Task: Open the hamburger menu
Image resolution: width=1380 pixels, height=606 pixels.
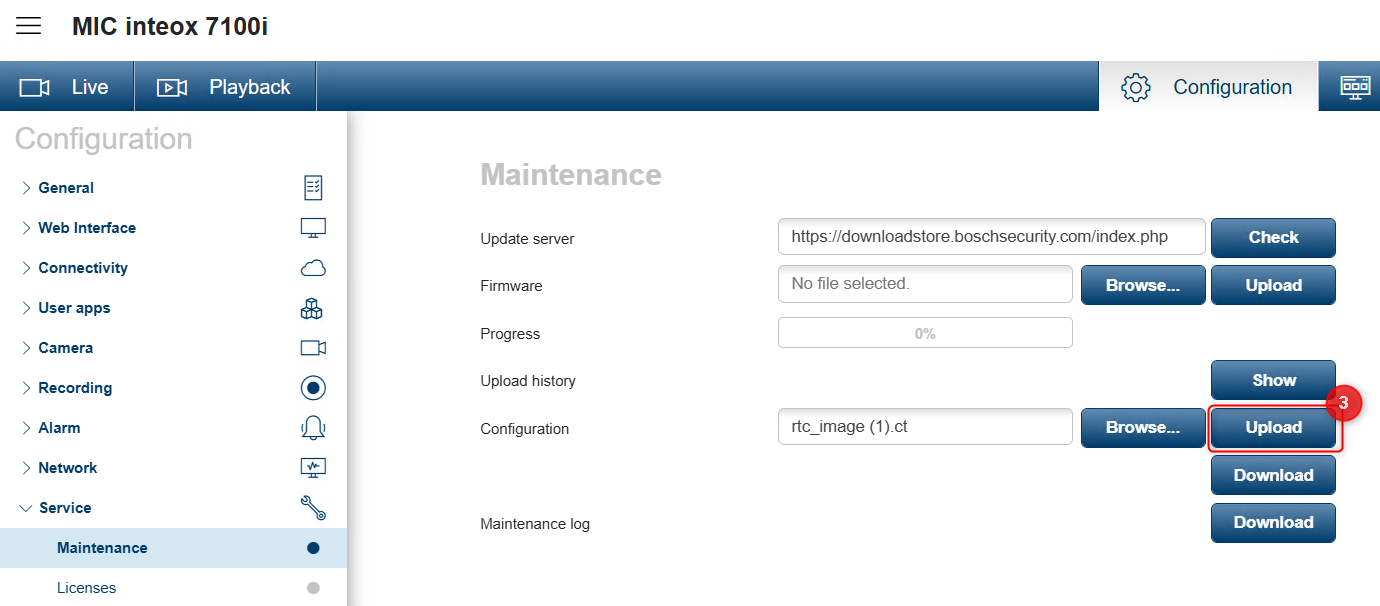Action: tap(28, 26)
